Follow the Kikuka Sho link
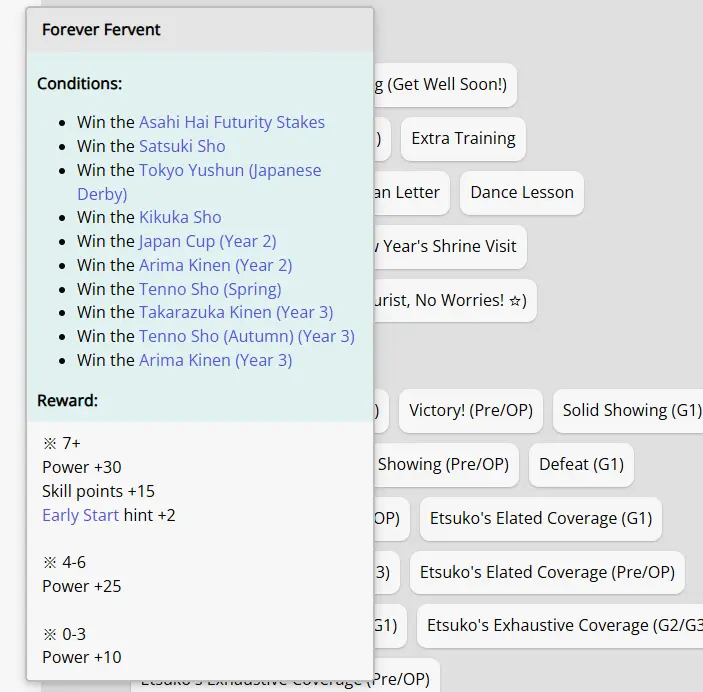This screenshot has height=692, width=703. pyautogui.click(x=180, y=217)
